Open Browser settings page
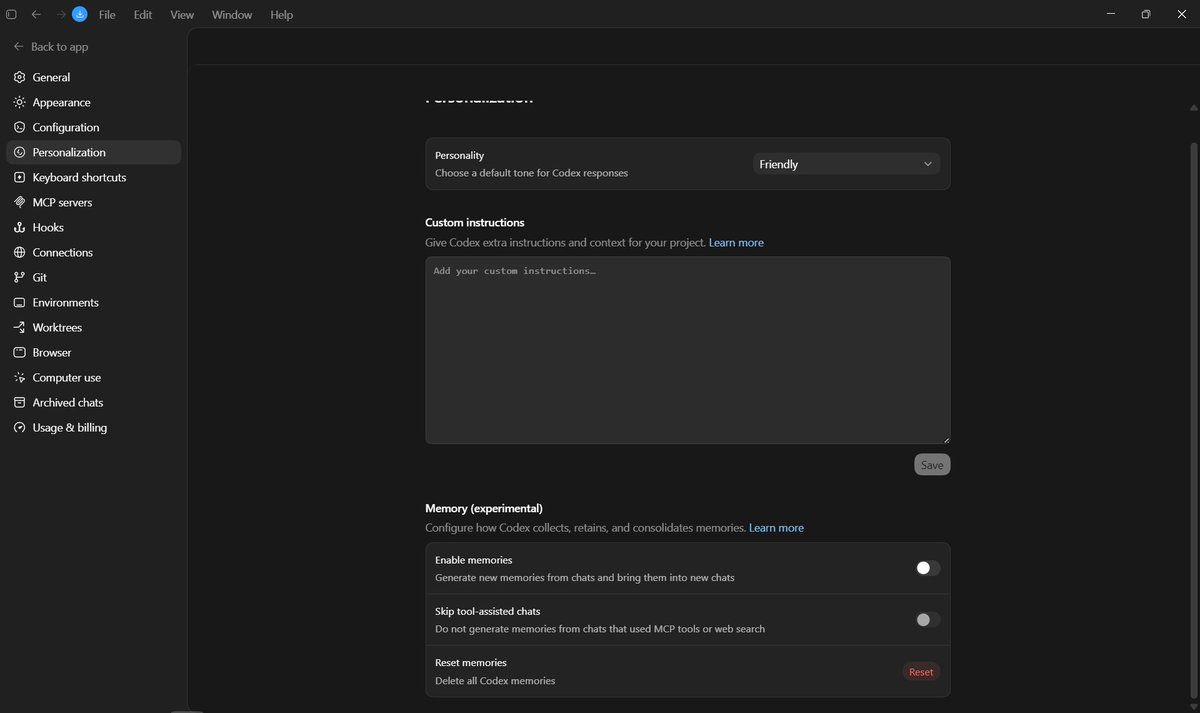The height and width of the screenshot is (713, 1200). point(93,352)
